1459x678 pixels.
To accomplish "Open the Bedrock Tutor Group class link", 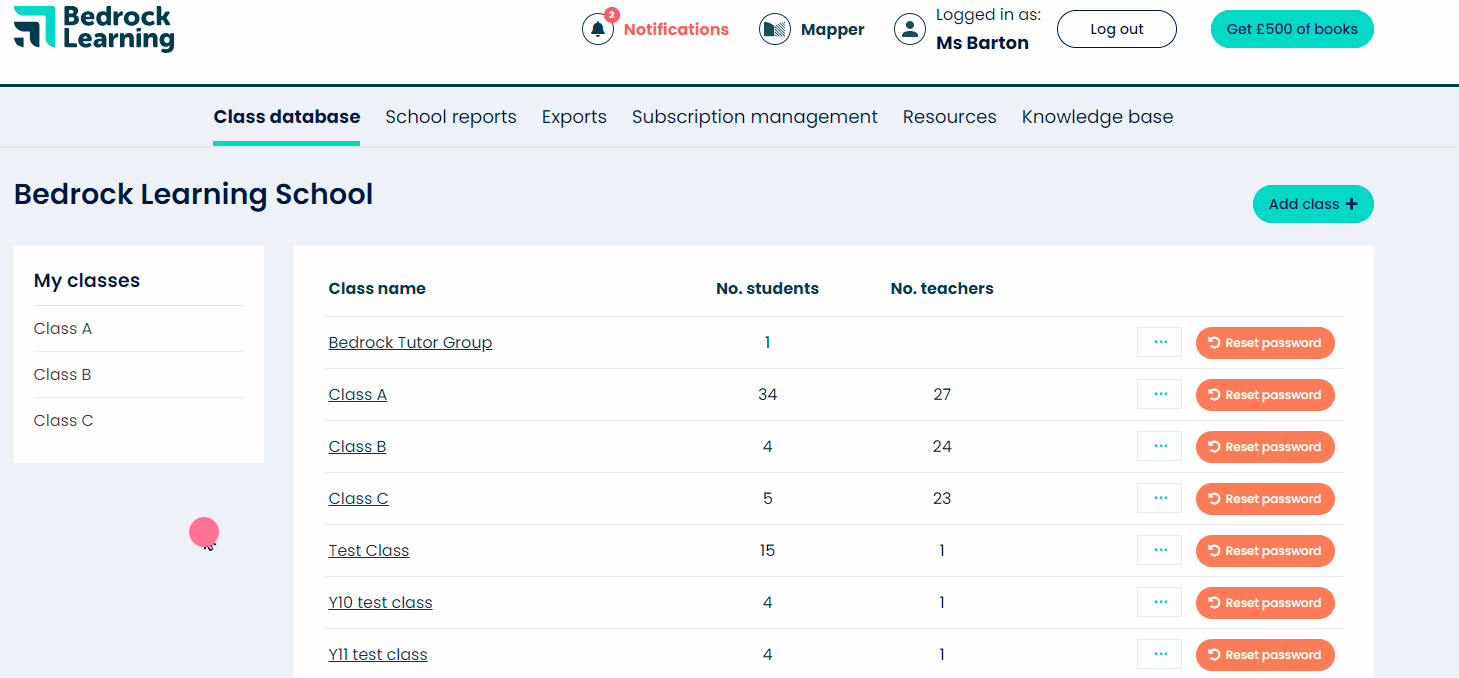I will (410, 343).
